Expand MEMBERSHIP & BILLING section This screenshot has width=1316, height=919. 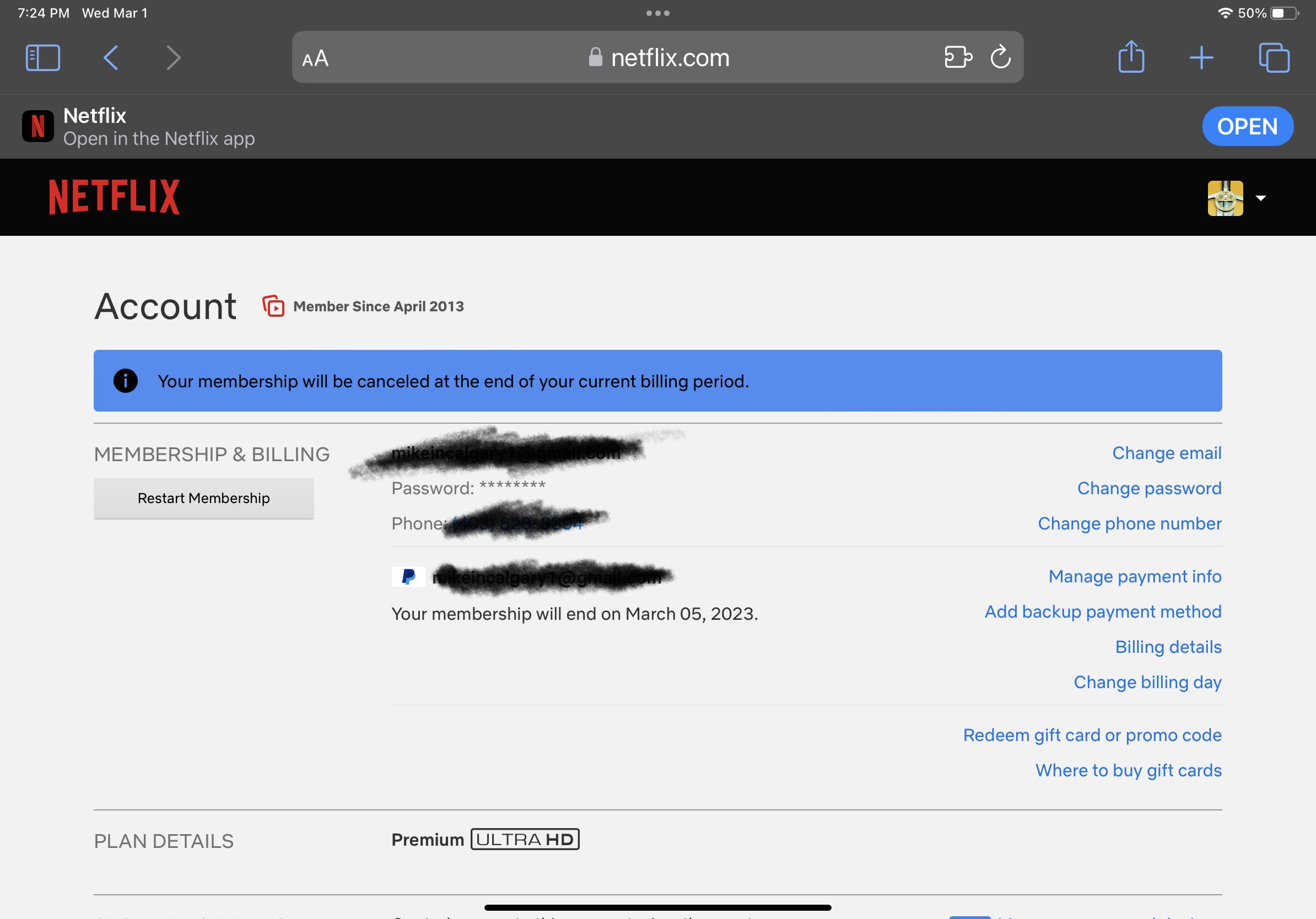tap(211, 453)
